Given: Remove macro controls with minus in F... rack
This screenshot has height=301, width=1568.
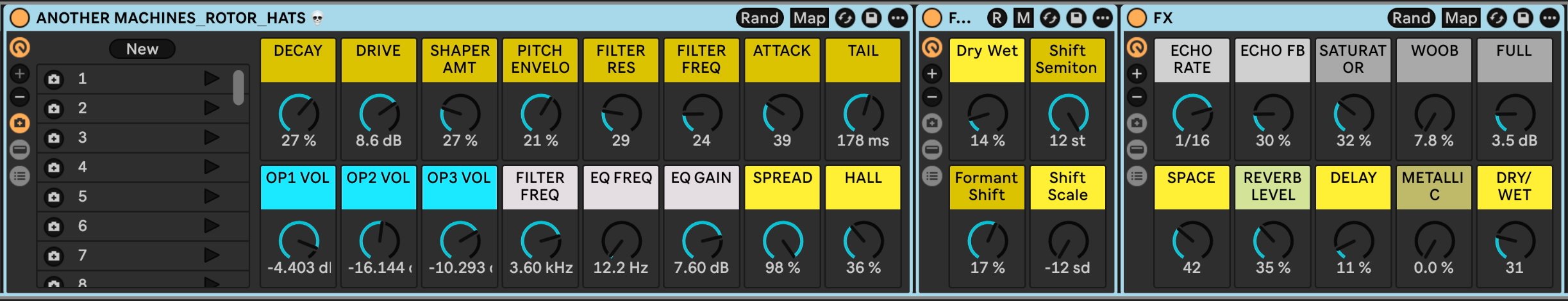Looking at the screenshot, I should [x=931, y=97].
